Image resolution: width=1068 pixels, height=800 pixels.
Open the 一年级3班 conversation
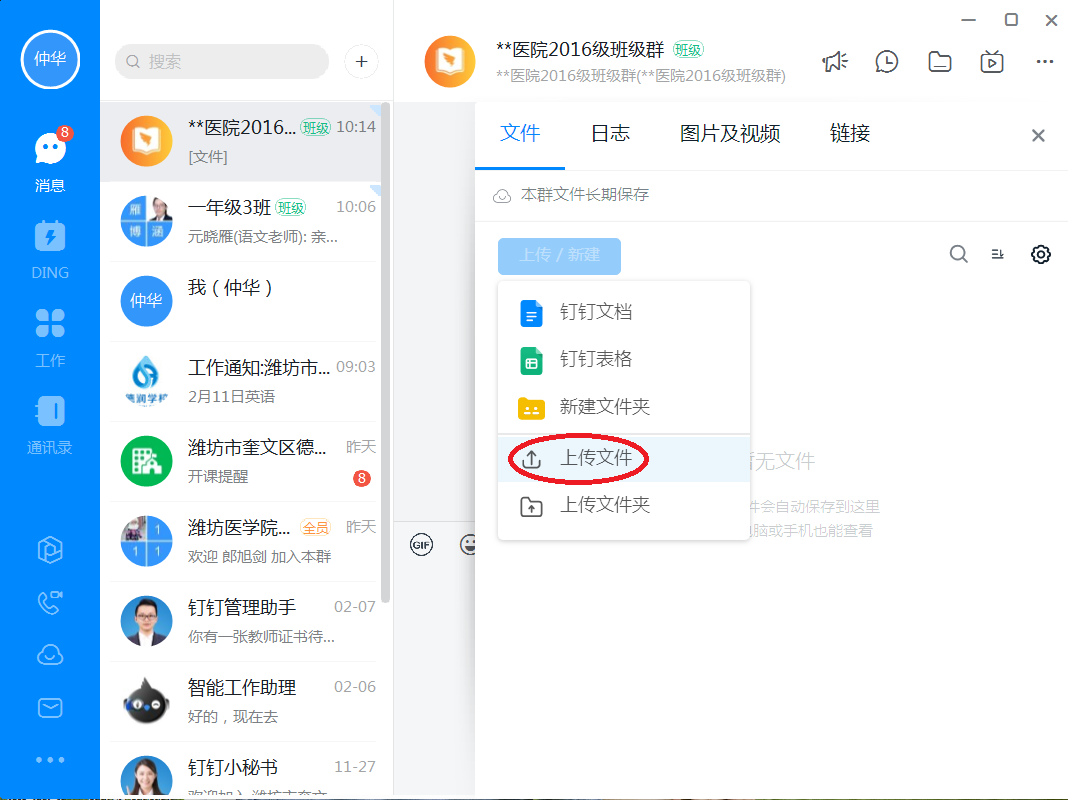[241, 221]
